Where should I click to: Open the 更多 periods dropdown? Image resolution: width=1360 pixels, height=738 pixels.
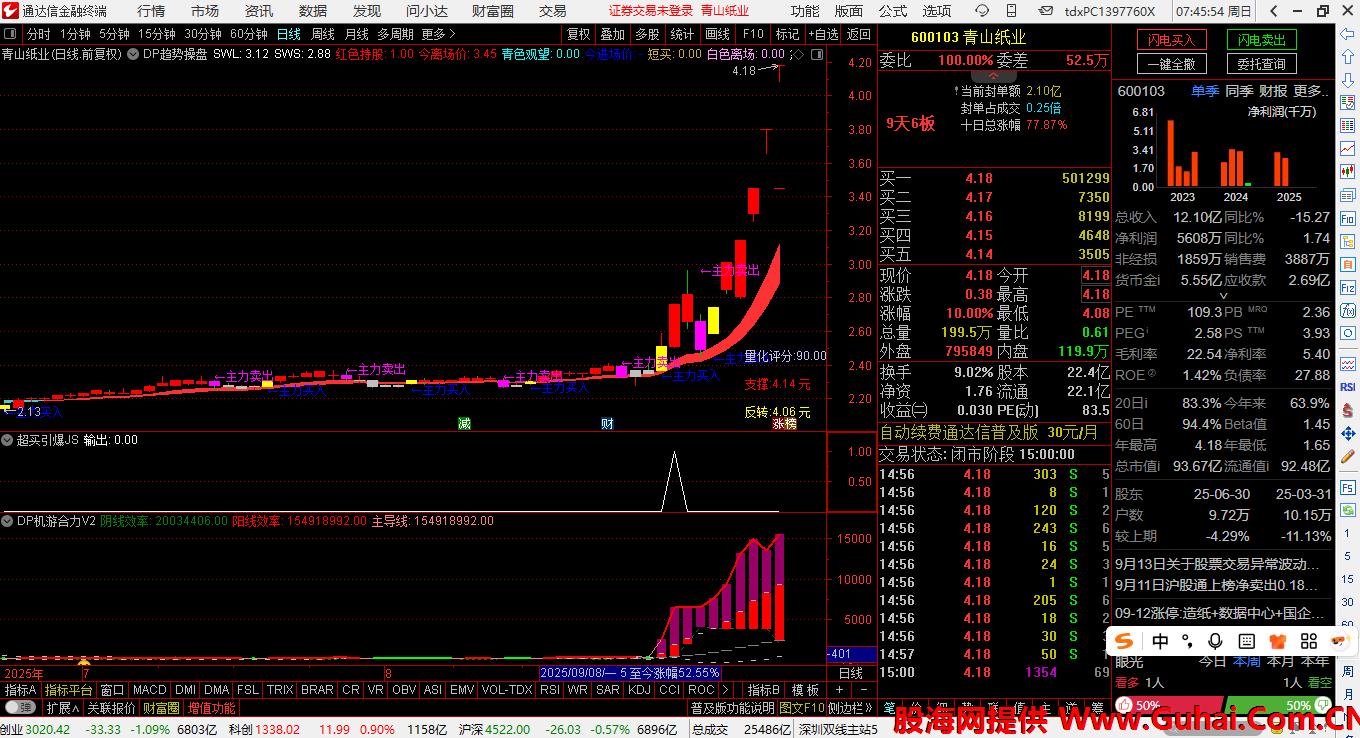[x=437, y=34]
